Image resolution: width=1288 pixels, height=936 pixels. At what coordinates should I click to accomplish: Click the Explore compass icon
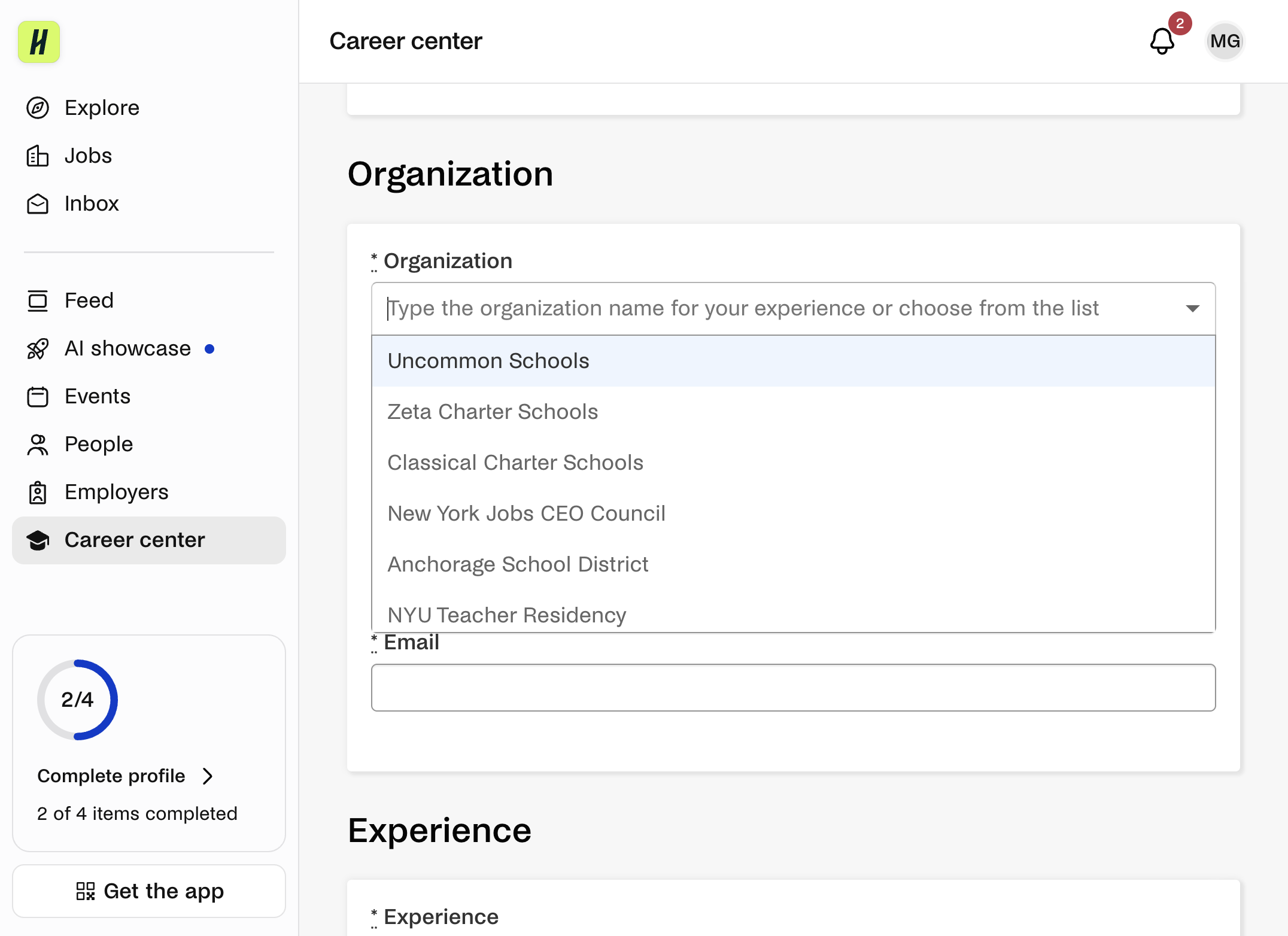38,108
